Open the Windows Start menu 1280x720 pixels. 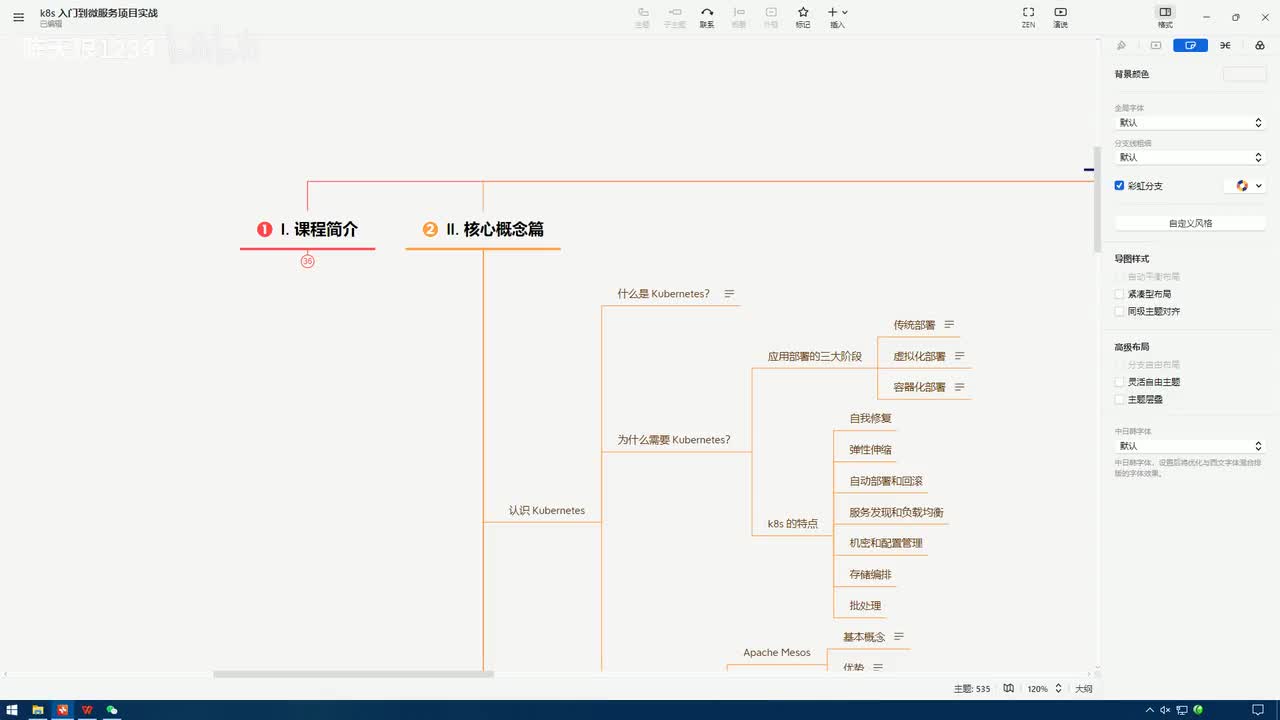(x=13, y=710)
